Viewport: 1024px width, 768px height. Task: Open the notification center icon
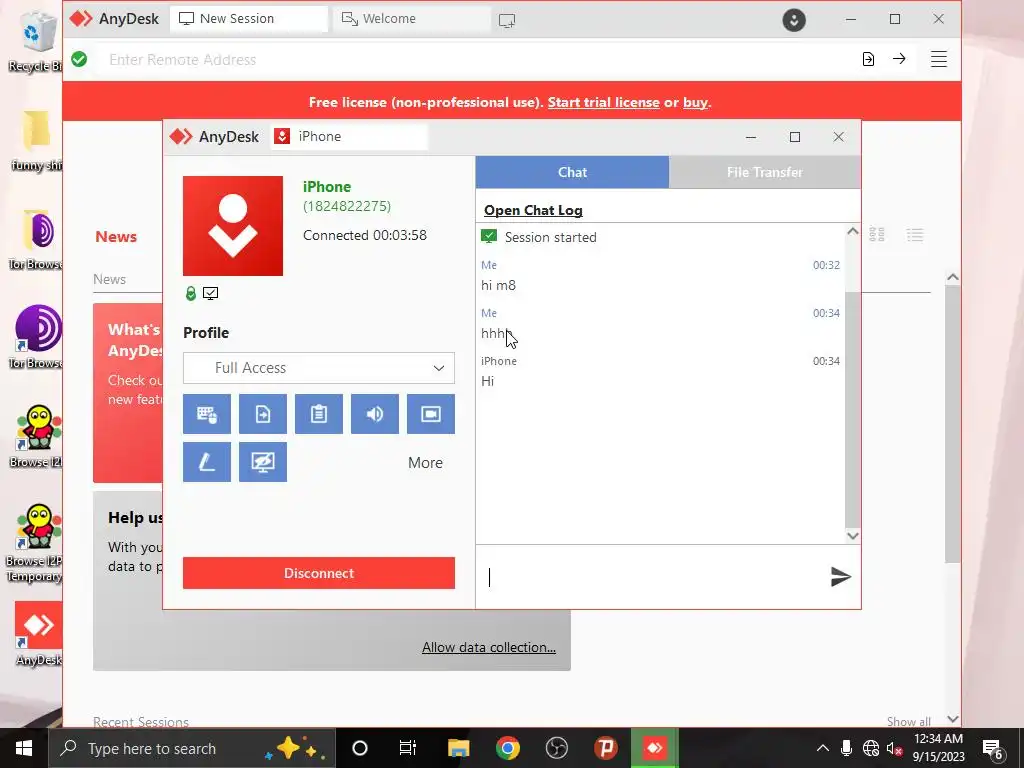[x=993, y=749]
